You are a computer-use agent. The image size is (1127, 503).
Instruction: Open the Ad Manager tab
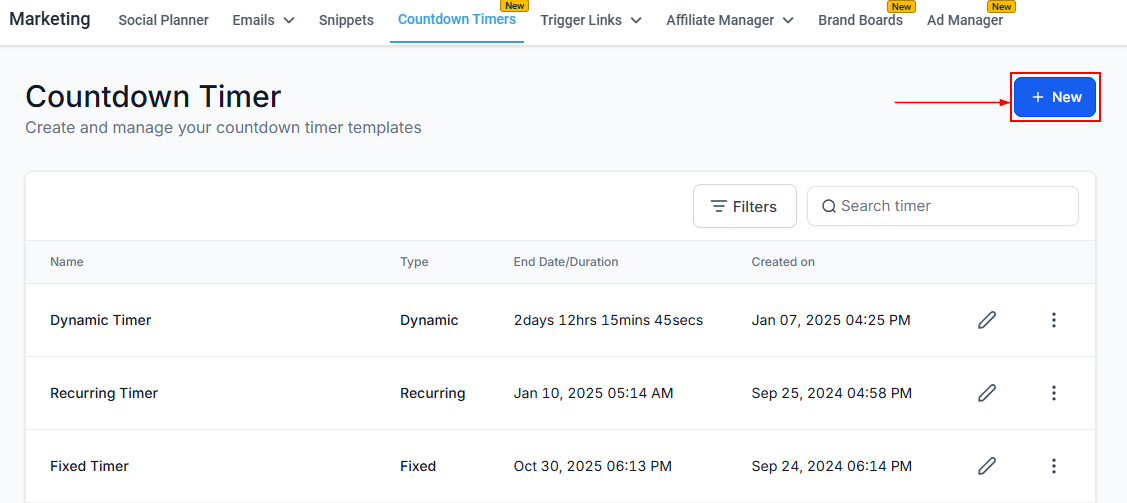965,20
